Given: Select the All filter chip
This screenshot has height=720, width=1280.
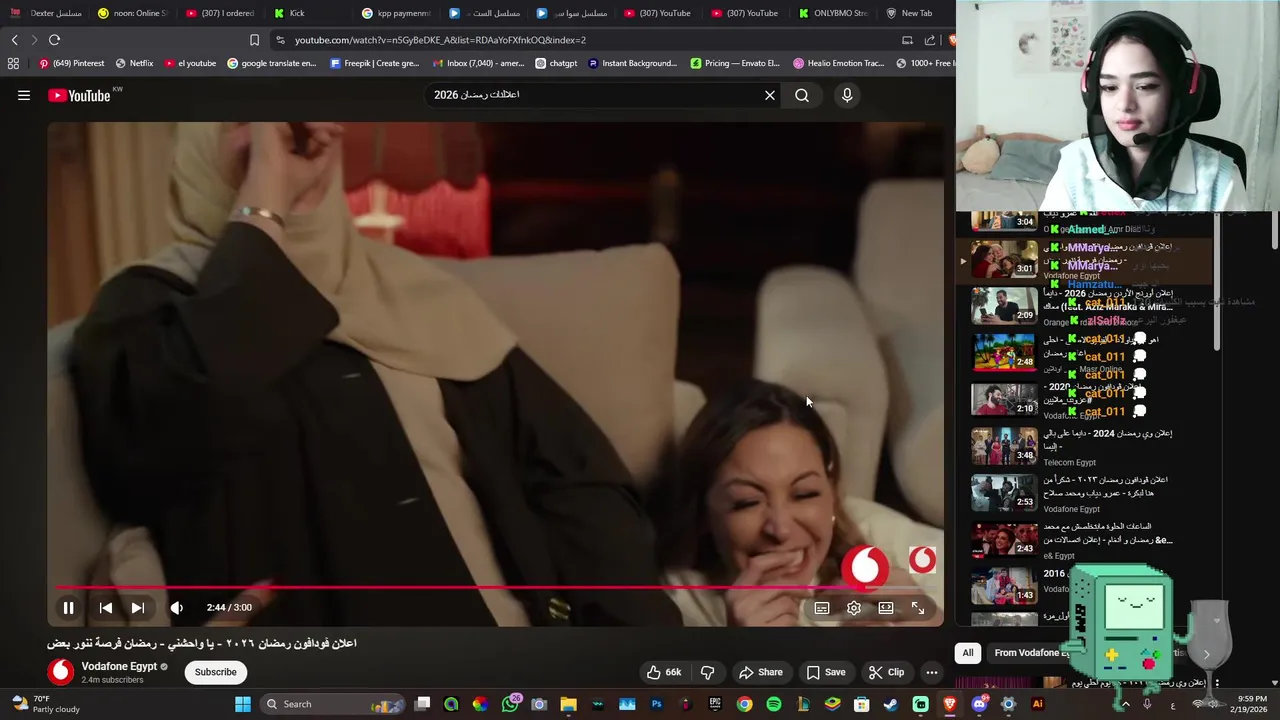Looking at the screenshot, I should 968,653.
